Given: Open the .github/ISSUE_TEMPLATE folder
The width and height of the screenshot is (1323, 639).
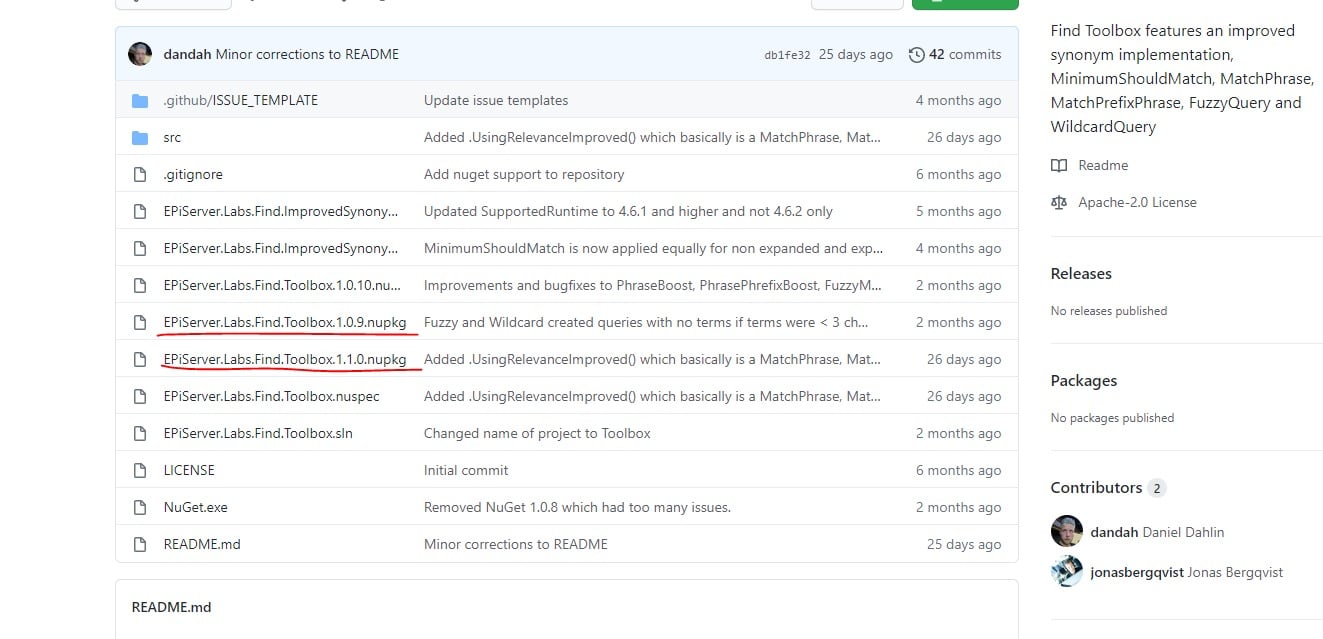Looking at the screenshot, I should [240, 100].
